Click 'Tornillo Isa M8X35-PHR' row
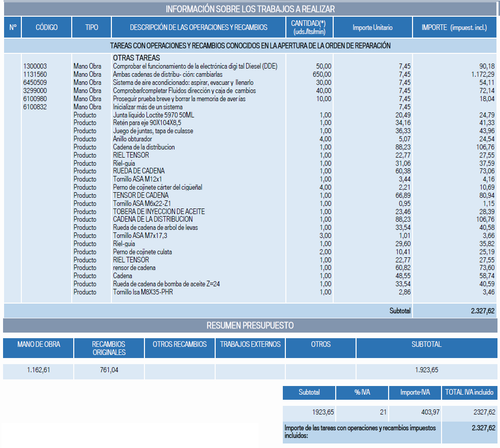 (143, 292)
